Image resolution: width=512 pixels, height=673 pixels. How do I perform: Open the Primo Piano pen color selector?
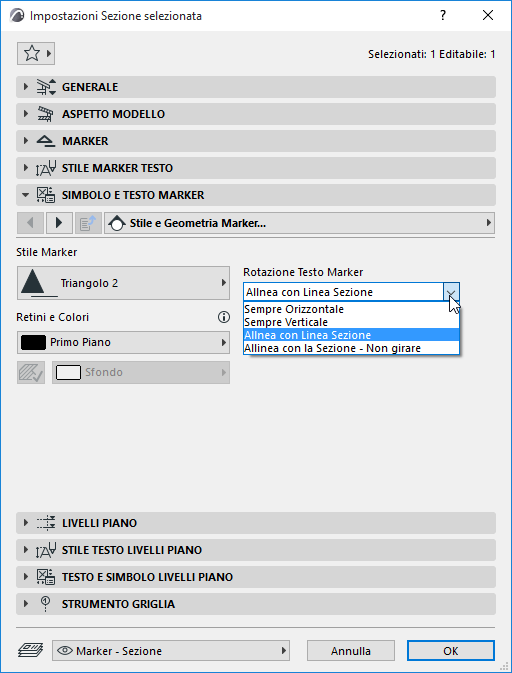click(123, 343)
